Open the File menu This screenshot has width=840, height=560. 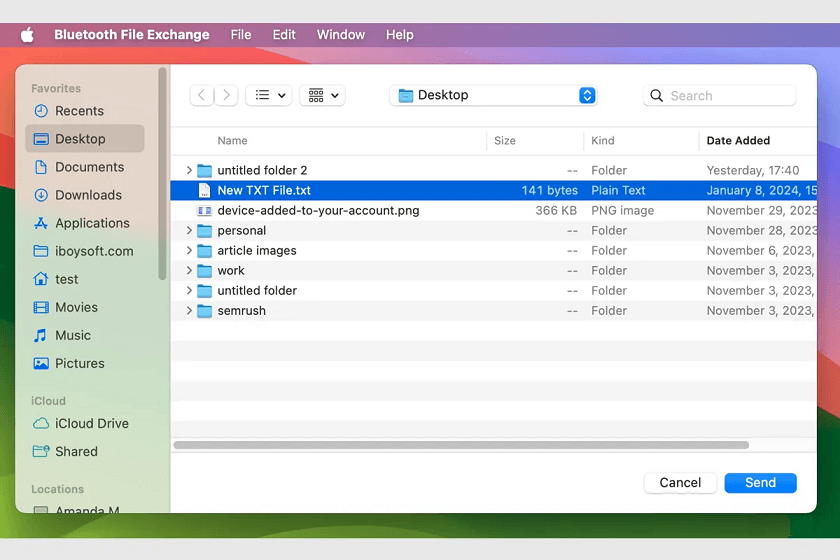pos(241,35)
